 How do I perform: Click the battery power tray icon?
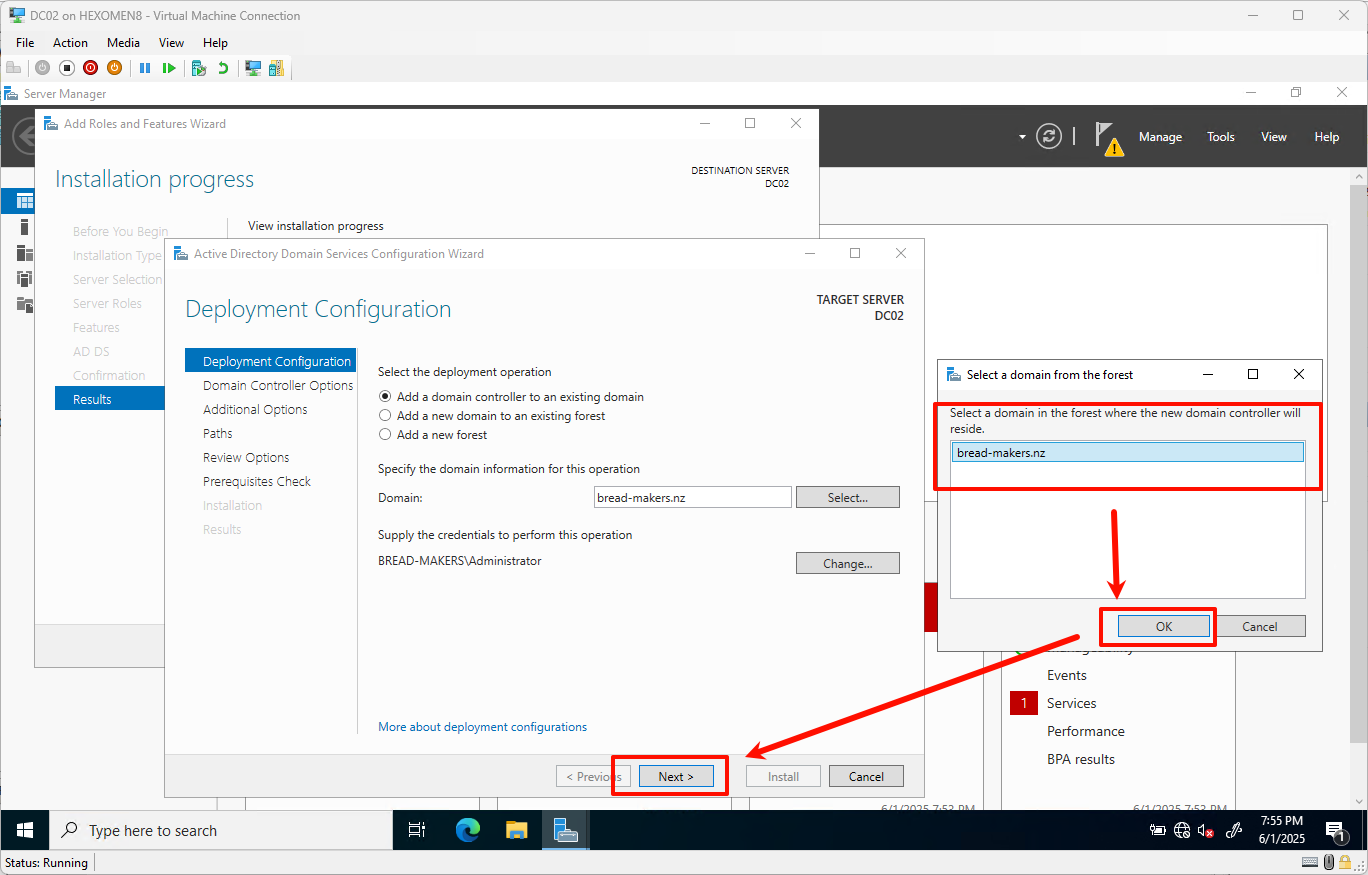1158,830
